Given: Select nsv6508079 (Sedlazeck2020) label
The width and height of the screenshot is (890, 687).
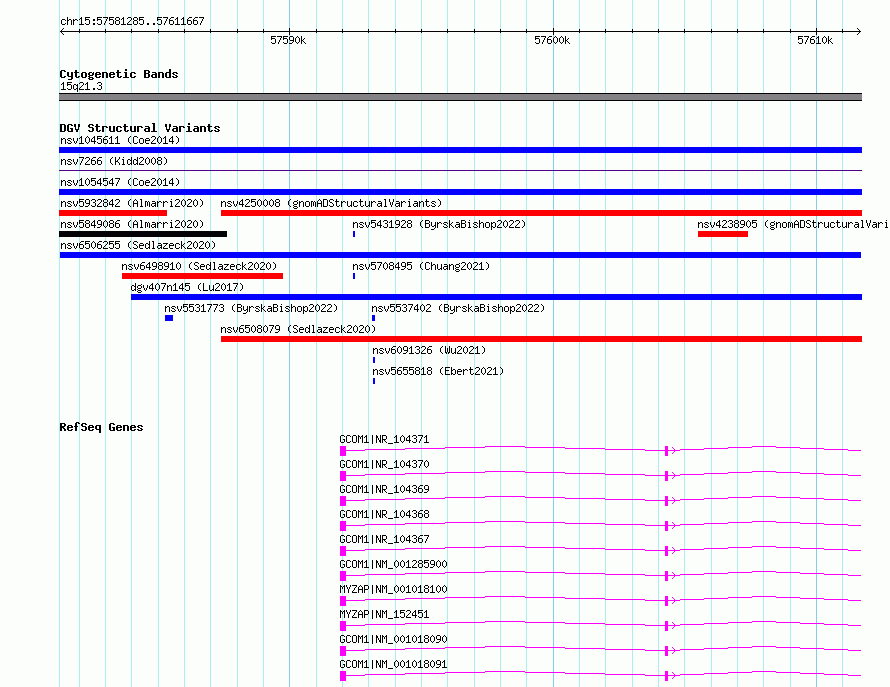Looking at the screenshot, I should point(298,329).
